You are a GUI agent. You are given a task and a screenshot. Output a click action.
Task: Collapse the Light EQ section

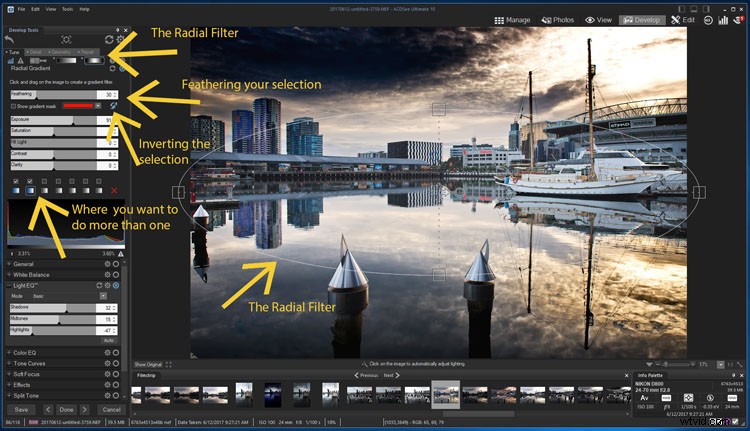[x=9, y=285]
